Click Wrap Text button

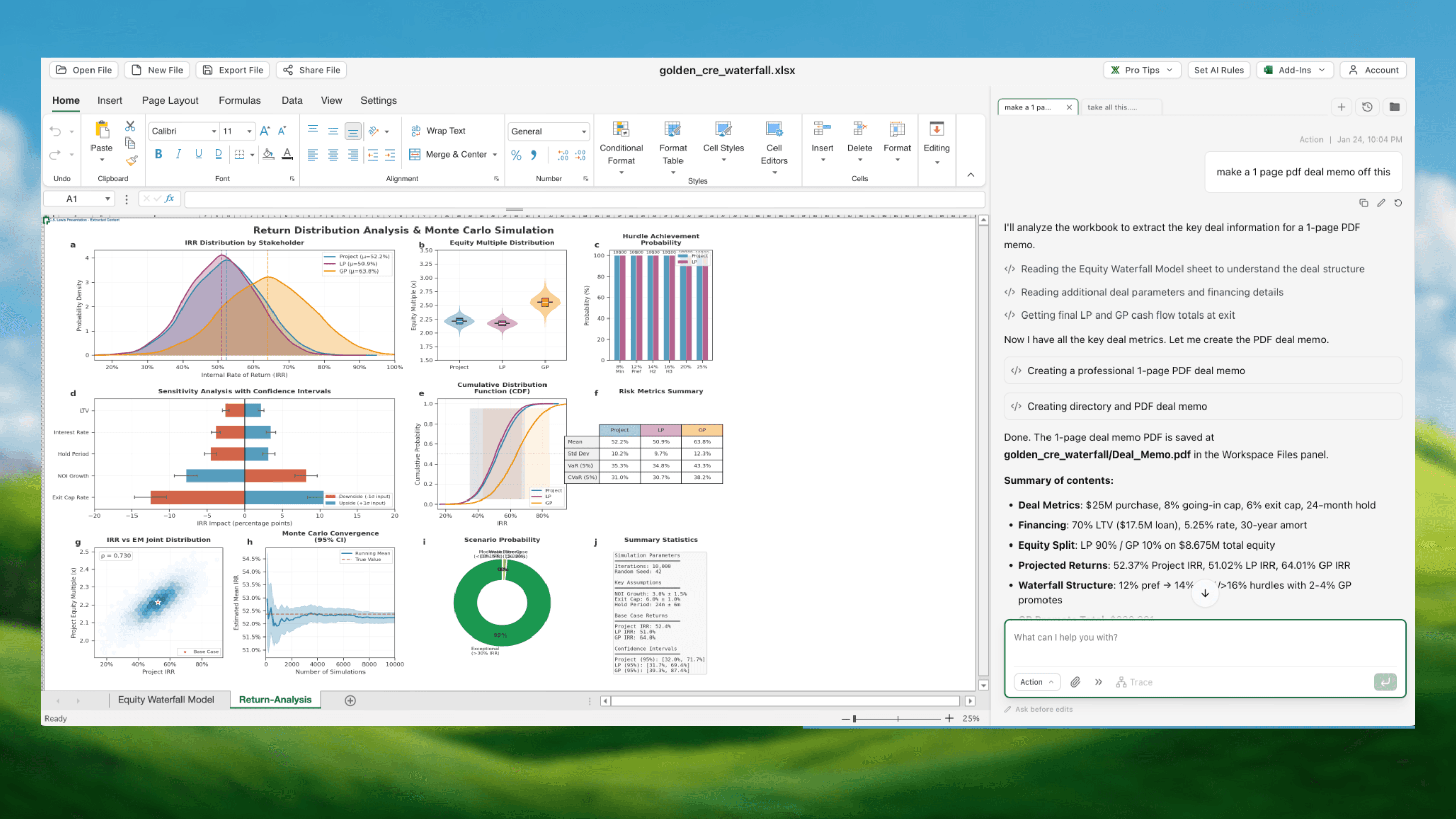coord(438,130)
